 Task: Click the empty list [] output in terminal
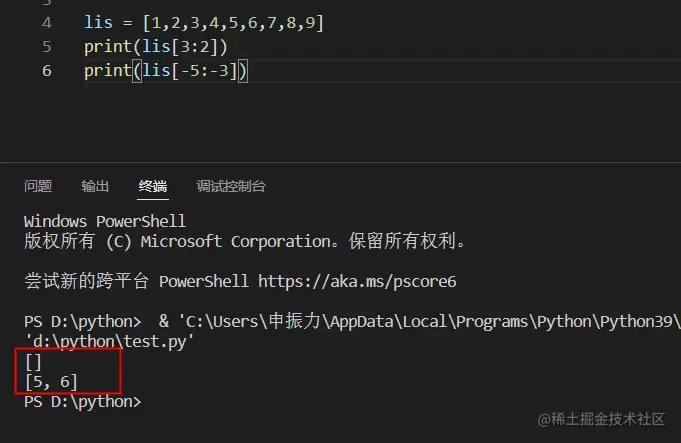[33, 361]
